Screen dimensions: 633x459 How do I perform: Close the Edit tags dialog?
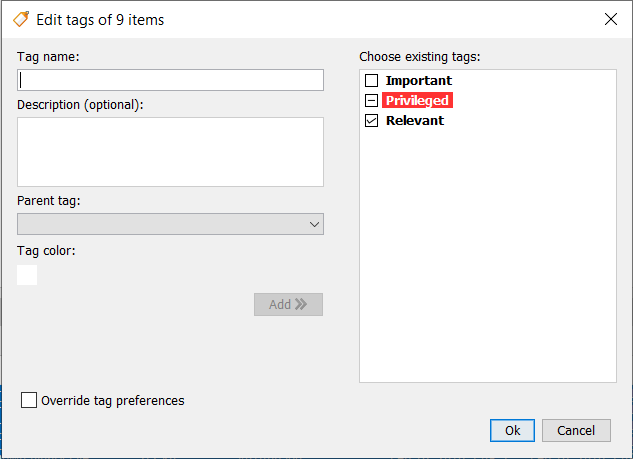(x=611, y=19)
